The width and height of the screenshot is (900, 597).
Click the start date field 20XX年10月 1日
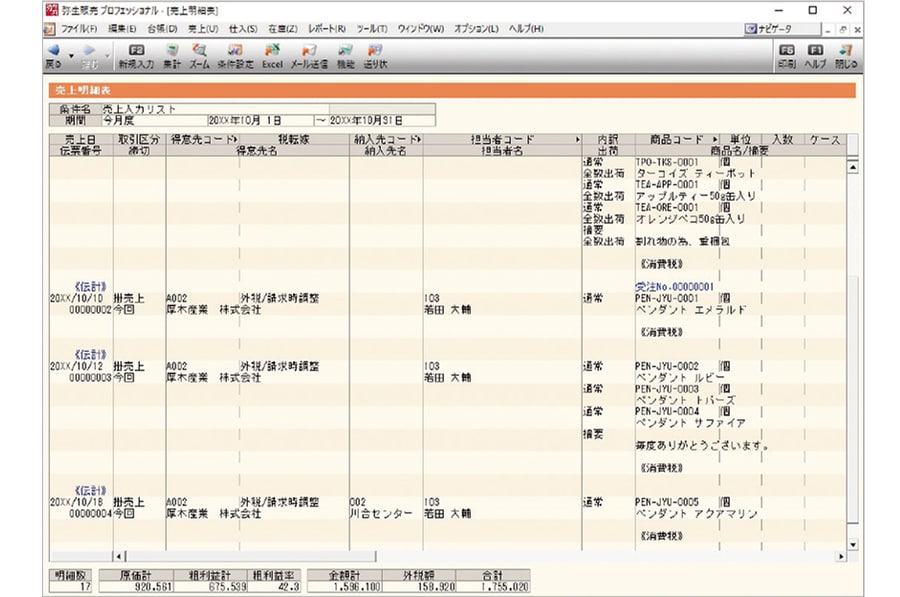[260, 121]
